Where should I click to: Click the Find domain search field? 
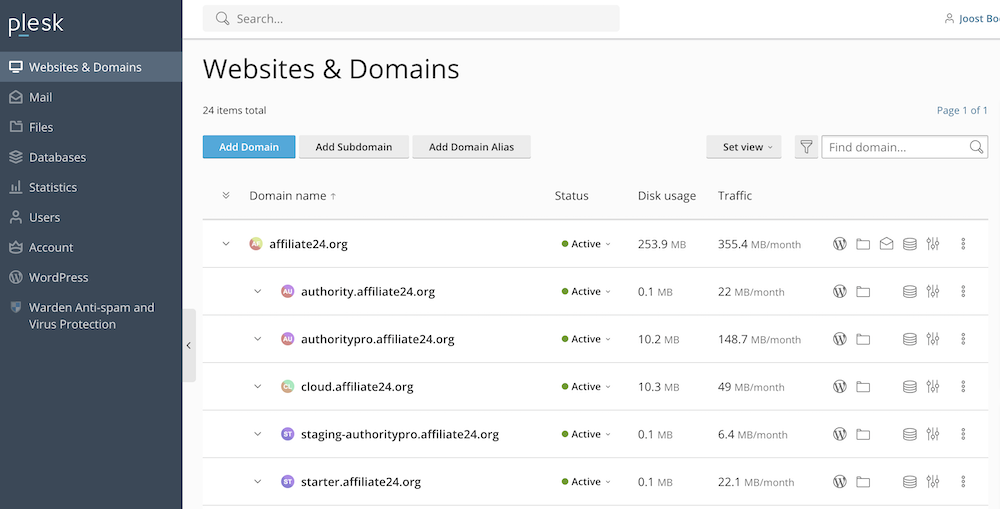(895, 147)
